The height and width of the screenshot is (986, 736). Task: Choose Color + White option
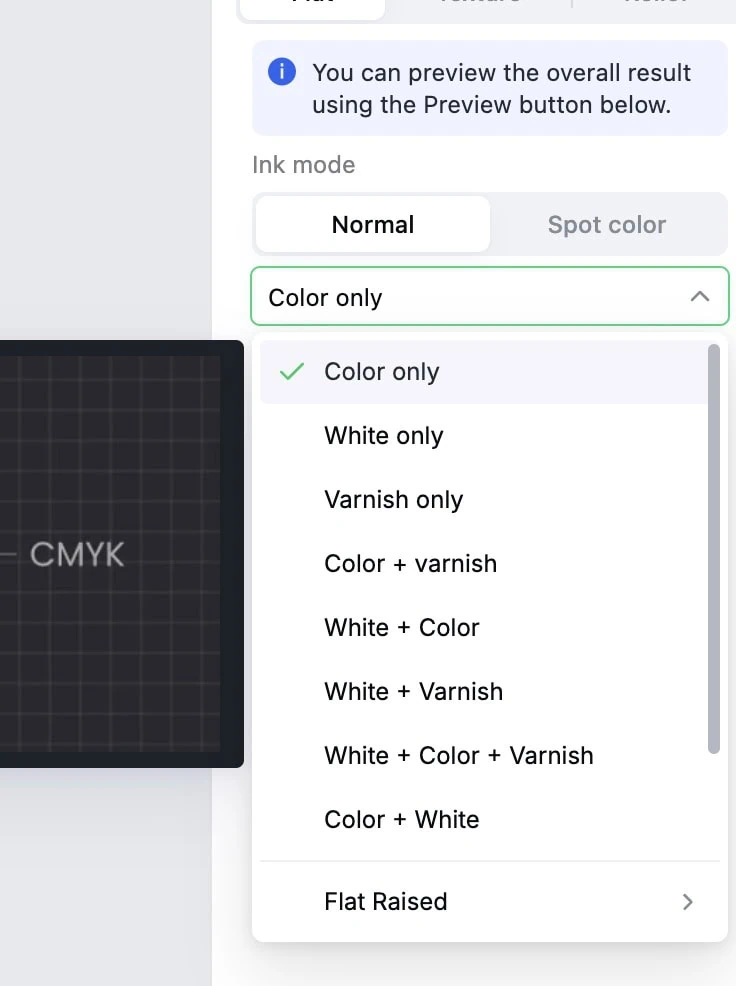click(x=483, y=820)
